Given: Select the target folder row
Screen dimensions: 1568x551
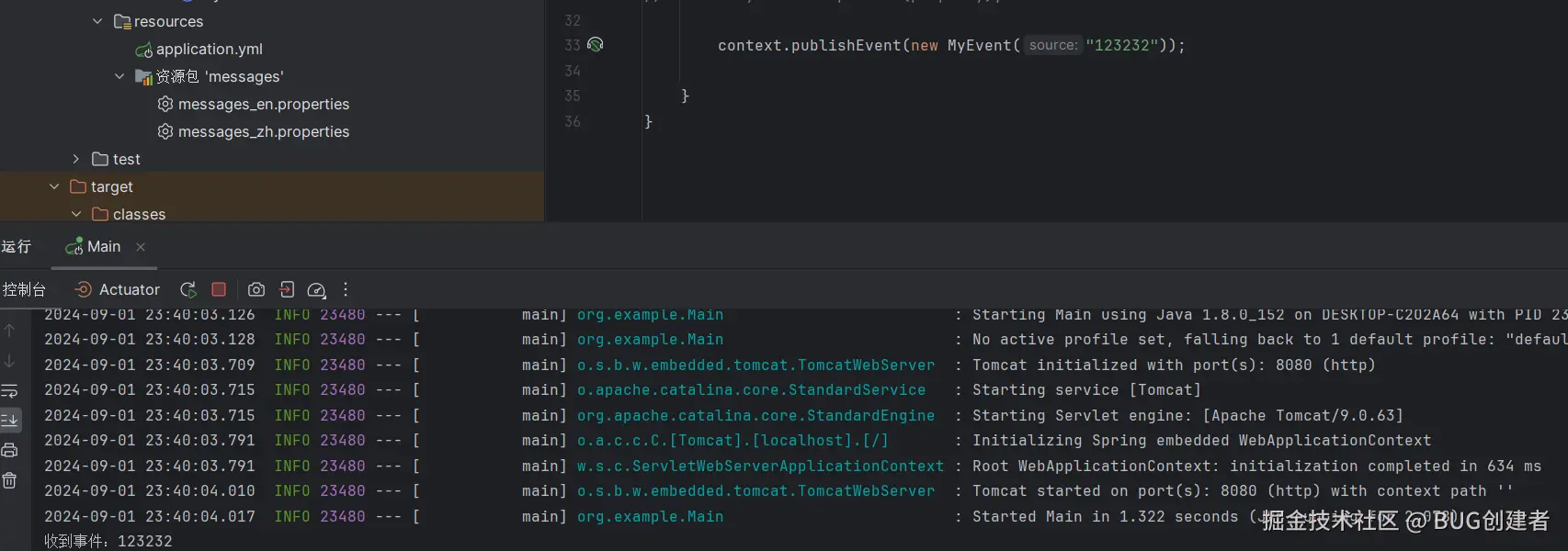Looking at the screenshot, I should point(272,186).
